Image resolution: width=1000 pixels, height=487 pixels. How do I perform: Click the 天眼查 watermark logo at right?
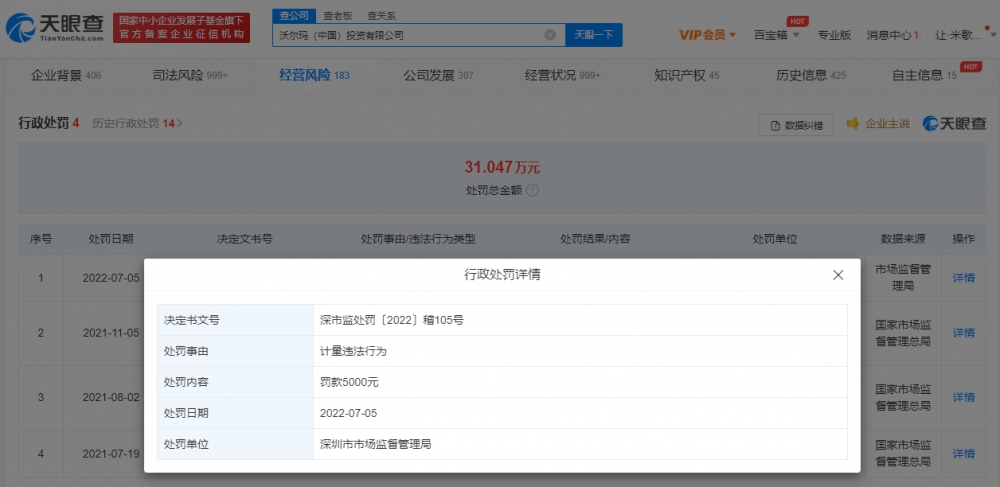(x=954, y=124)
